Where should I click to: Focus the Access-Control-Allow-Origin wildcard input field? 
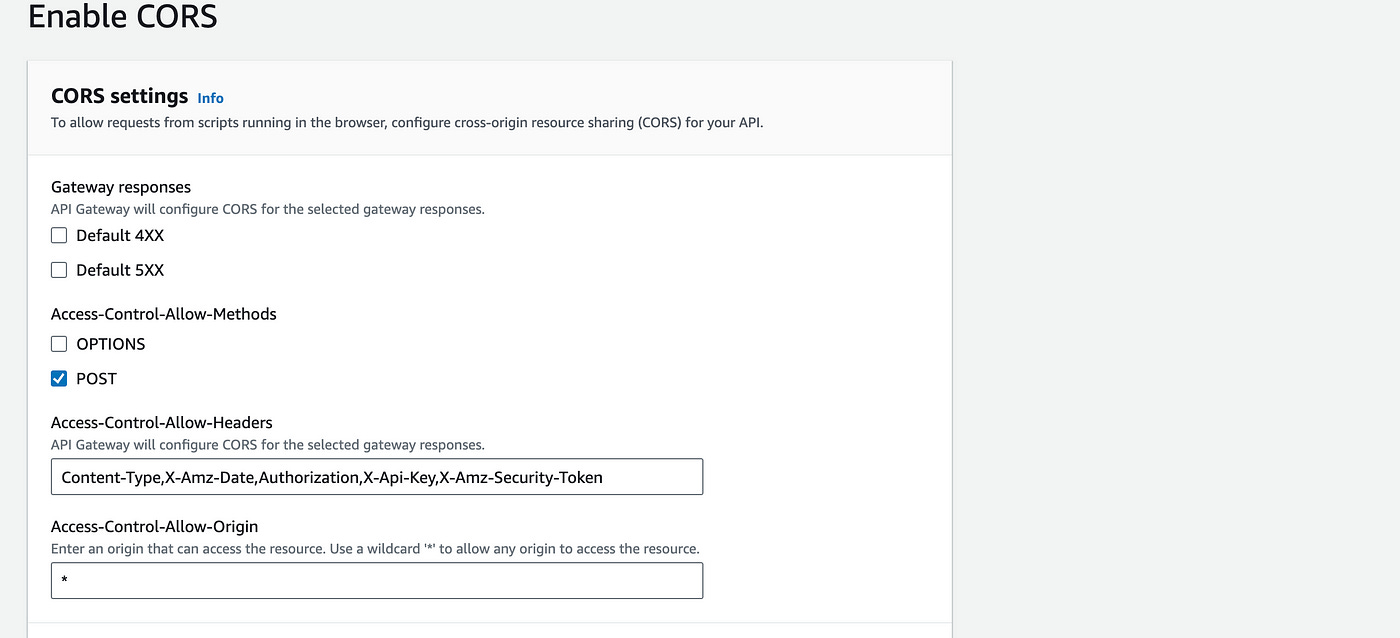pos(377,581)
